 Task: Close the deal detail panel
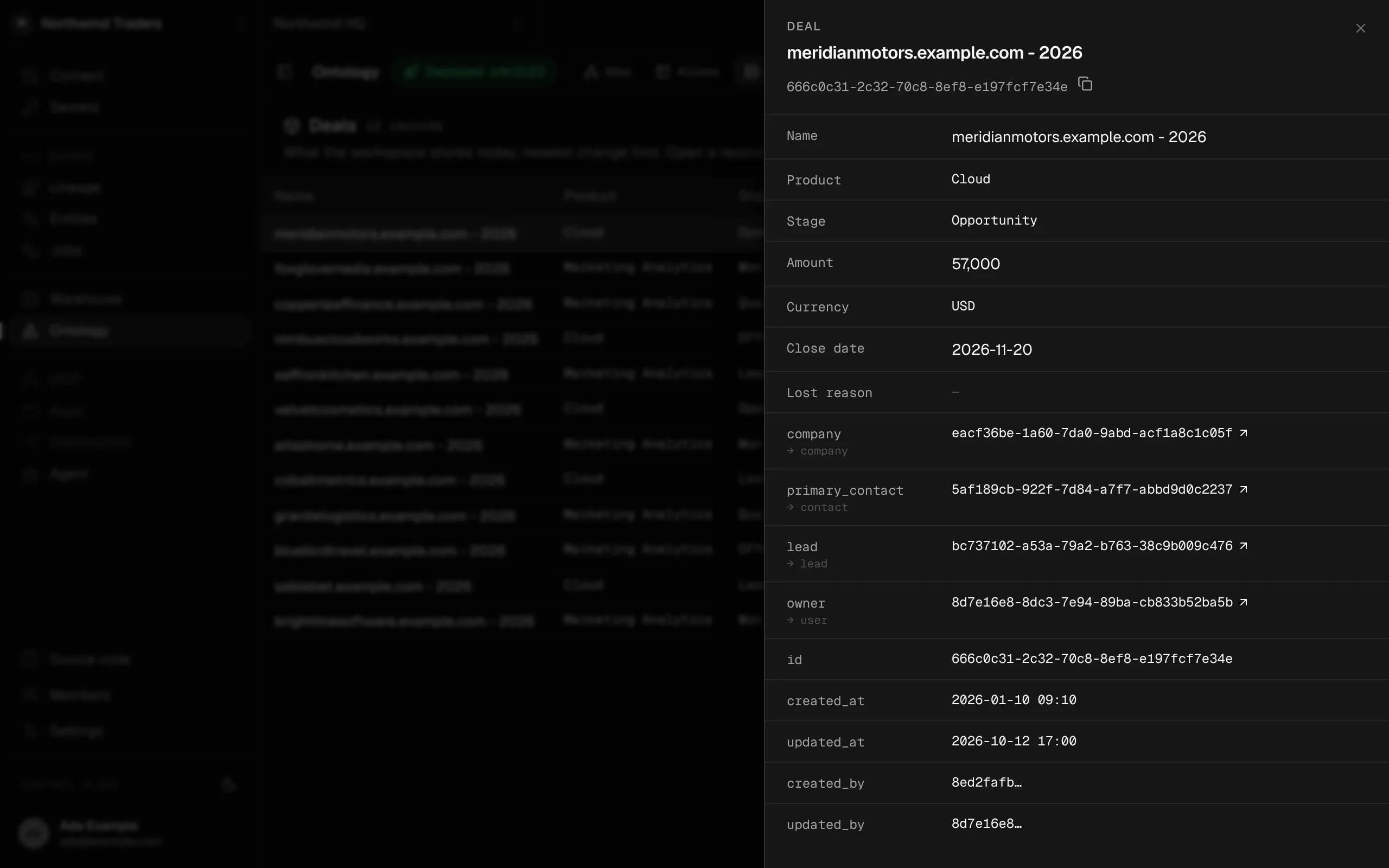coord(1360,28)
